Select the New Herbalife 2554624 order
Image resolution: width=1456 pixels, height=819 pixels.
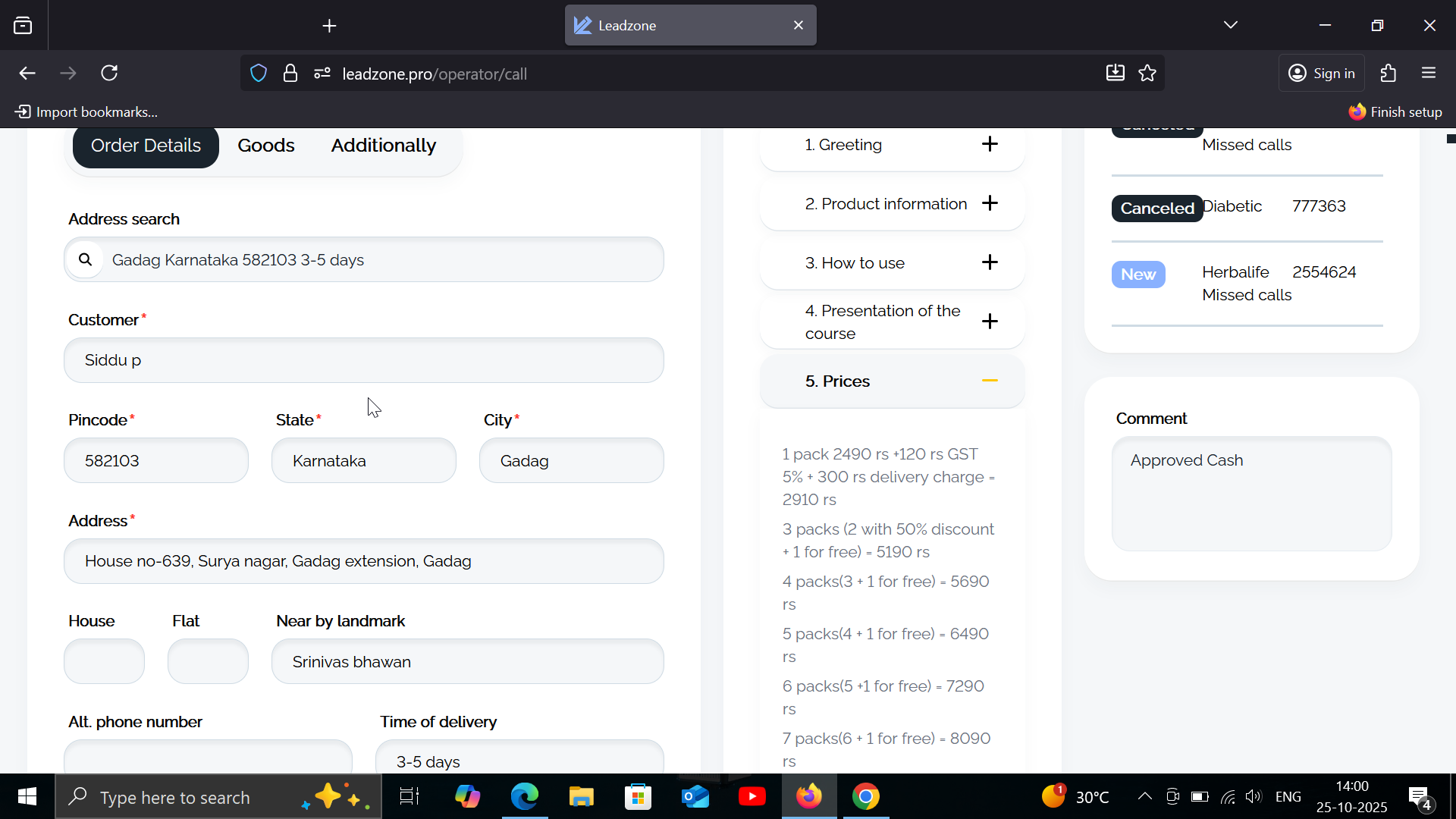point(1247,283)
